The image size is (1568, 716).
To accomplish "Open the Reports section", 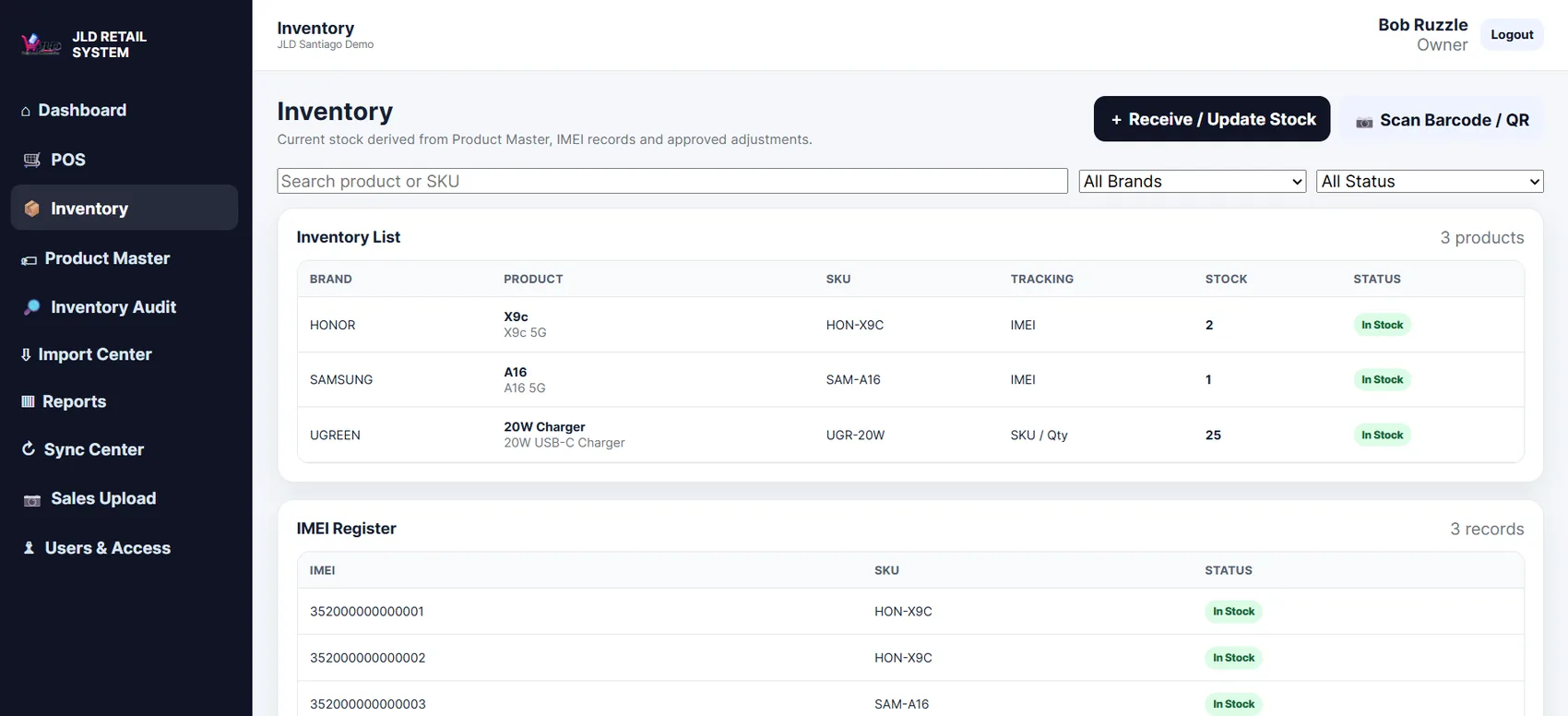I will (125, 401).
